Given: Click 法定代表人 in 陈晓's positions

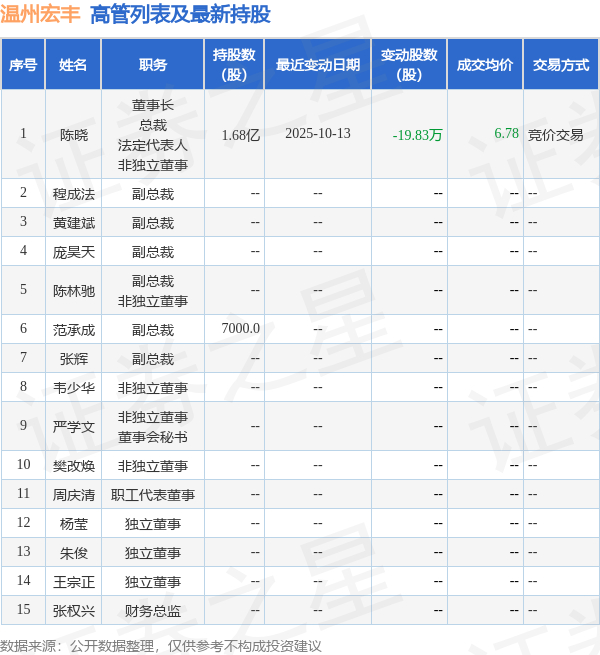Looking at the screenshot, I should click(153, 145).
